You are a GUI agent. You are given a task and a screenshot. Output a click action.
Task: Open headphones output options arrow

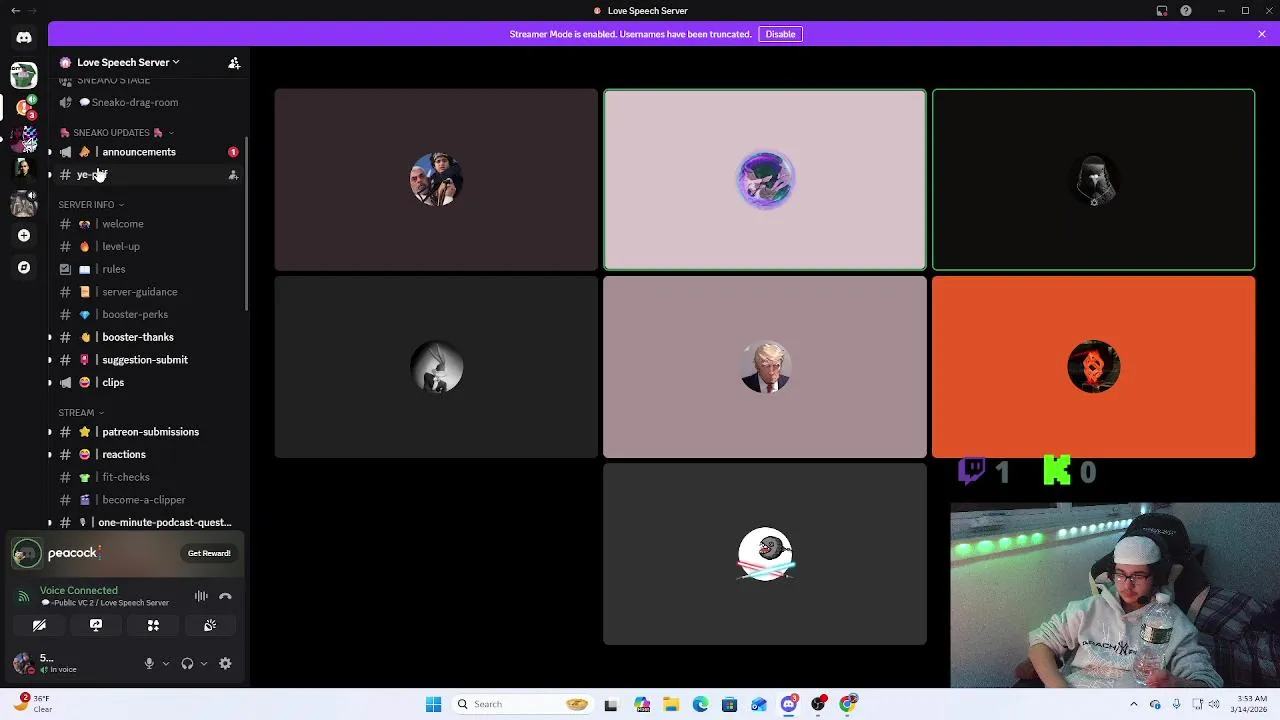pyautogui.click(x=204, y=663)
